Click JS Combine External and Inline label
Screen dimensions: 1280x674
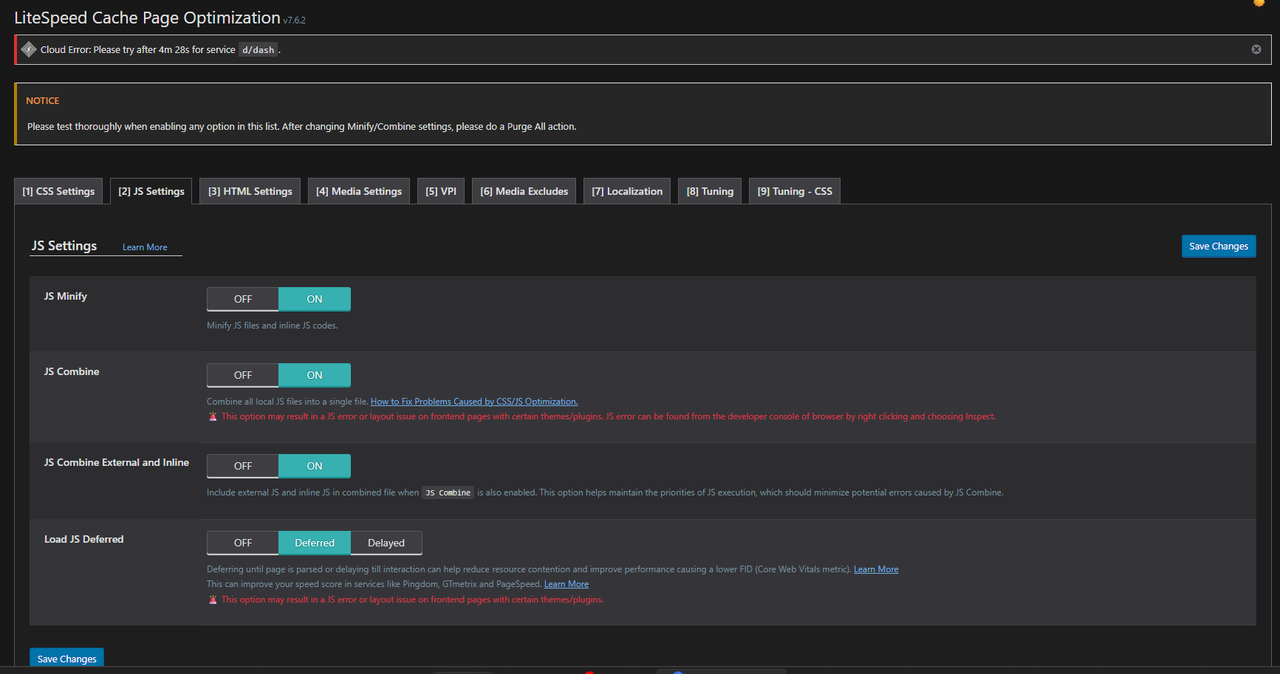116,462
